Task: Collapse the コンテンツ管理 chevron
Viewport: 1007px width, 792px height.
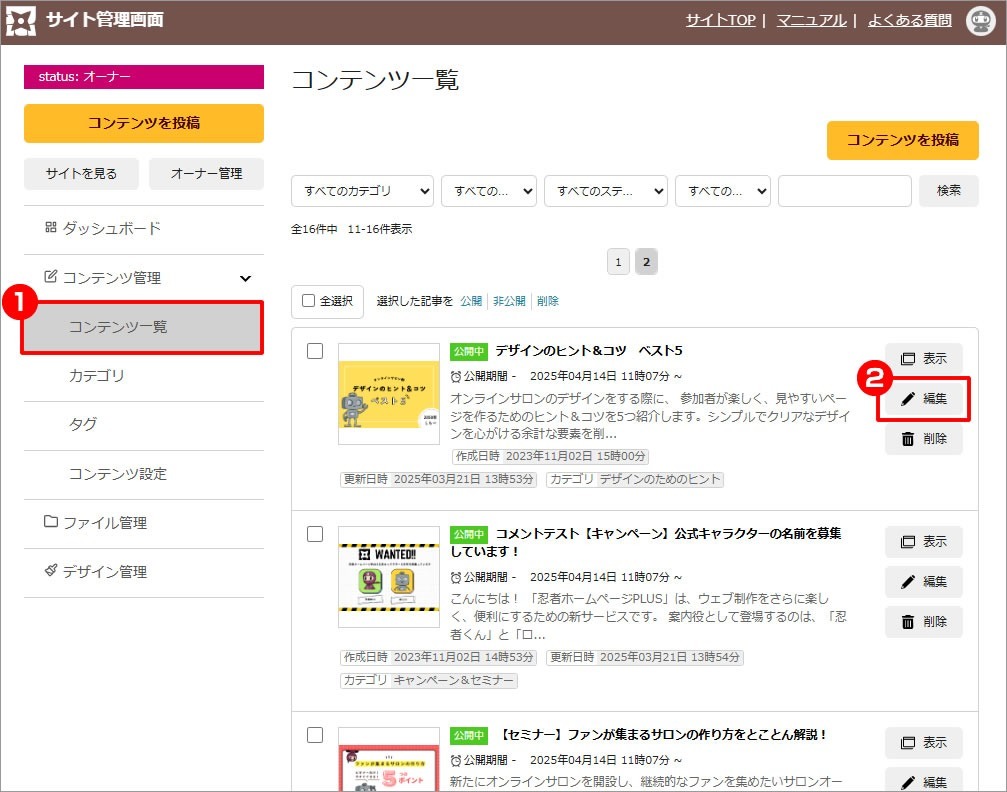Action: [x=245, y=278]
